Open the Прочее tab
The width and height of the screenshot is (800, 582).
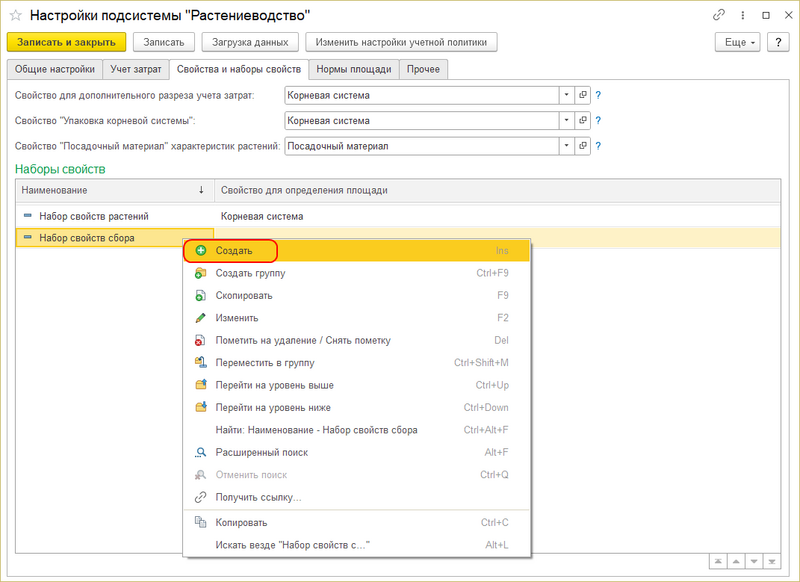423,69
